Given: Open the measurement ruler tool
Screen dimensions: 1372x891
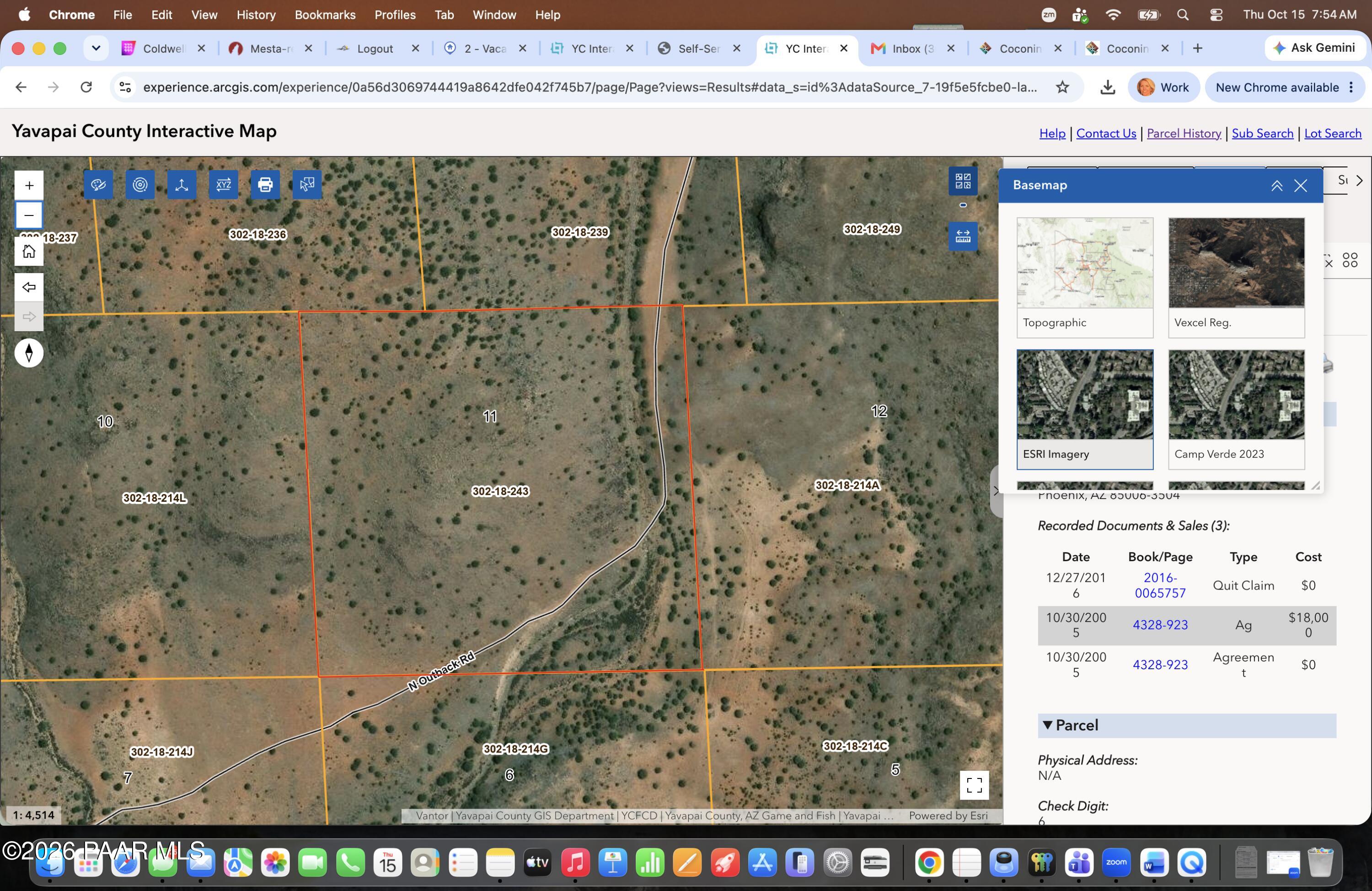Looking at the screenshot, I should pos(963,236).
